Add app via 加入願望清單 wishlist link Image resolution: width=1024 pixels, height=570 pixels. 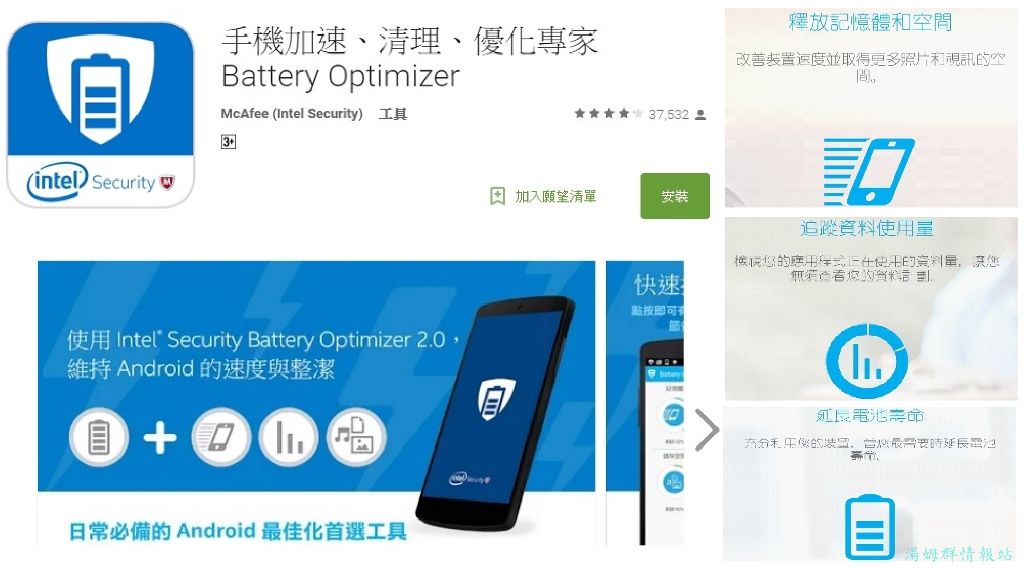click(555, 196)
